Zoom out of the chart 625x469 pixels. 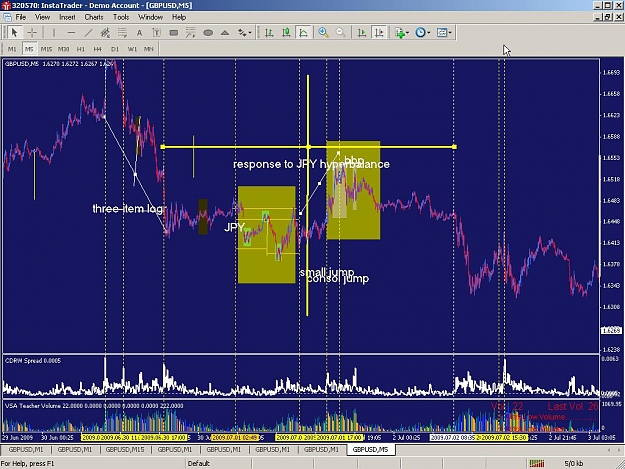click(x=340, y=33)
